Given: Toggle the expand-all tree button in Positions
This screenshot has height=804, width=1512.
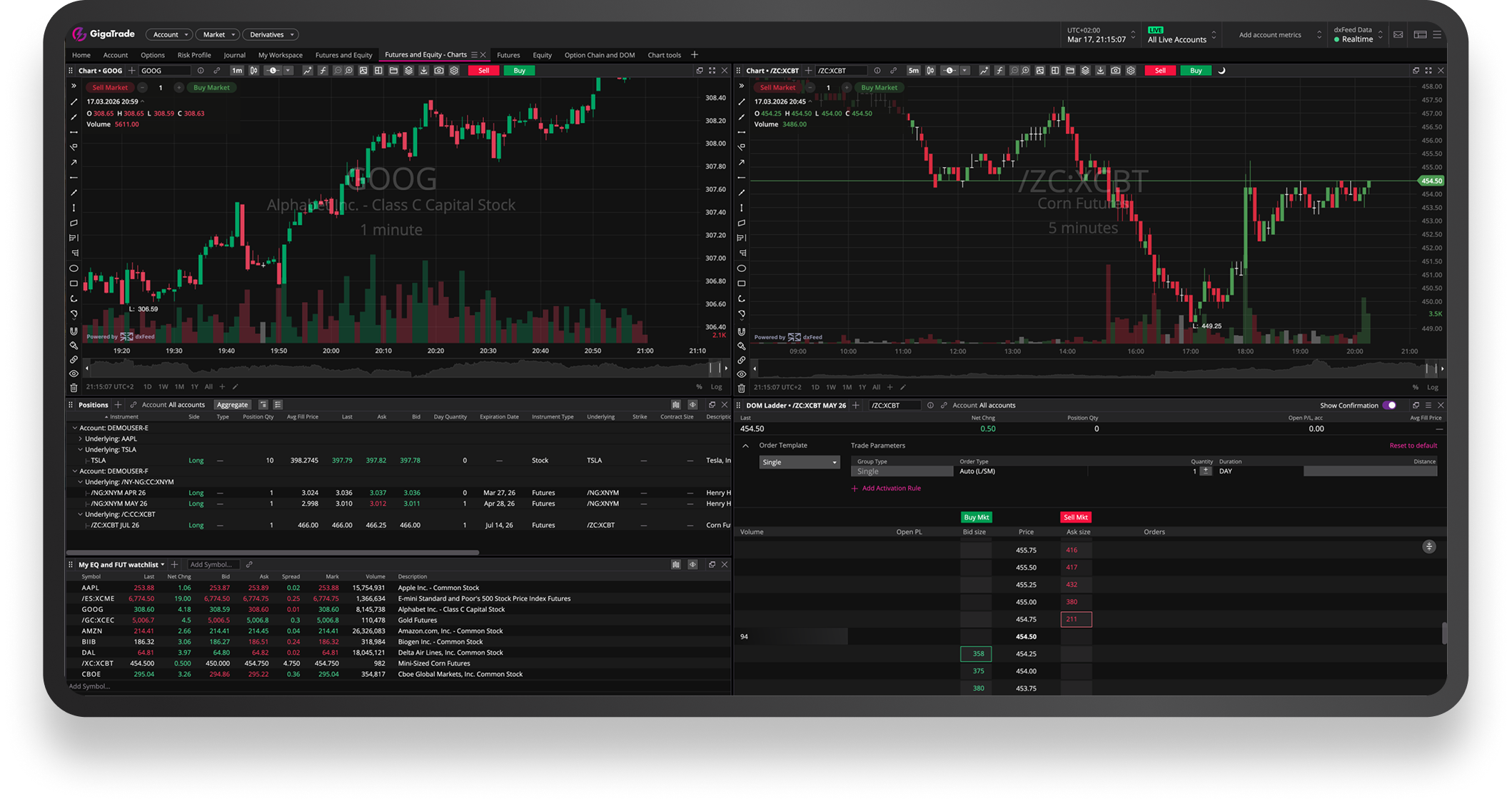Looking at the screenshot, I should pyautogui.click(x=263, y=405).
